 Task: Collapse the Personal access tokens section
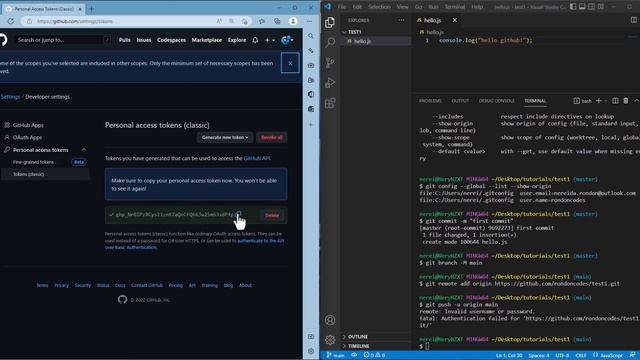(84, 150)
